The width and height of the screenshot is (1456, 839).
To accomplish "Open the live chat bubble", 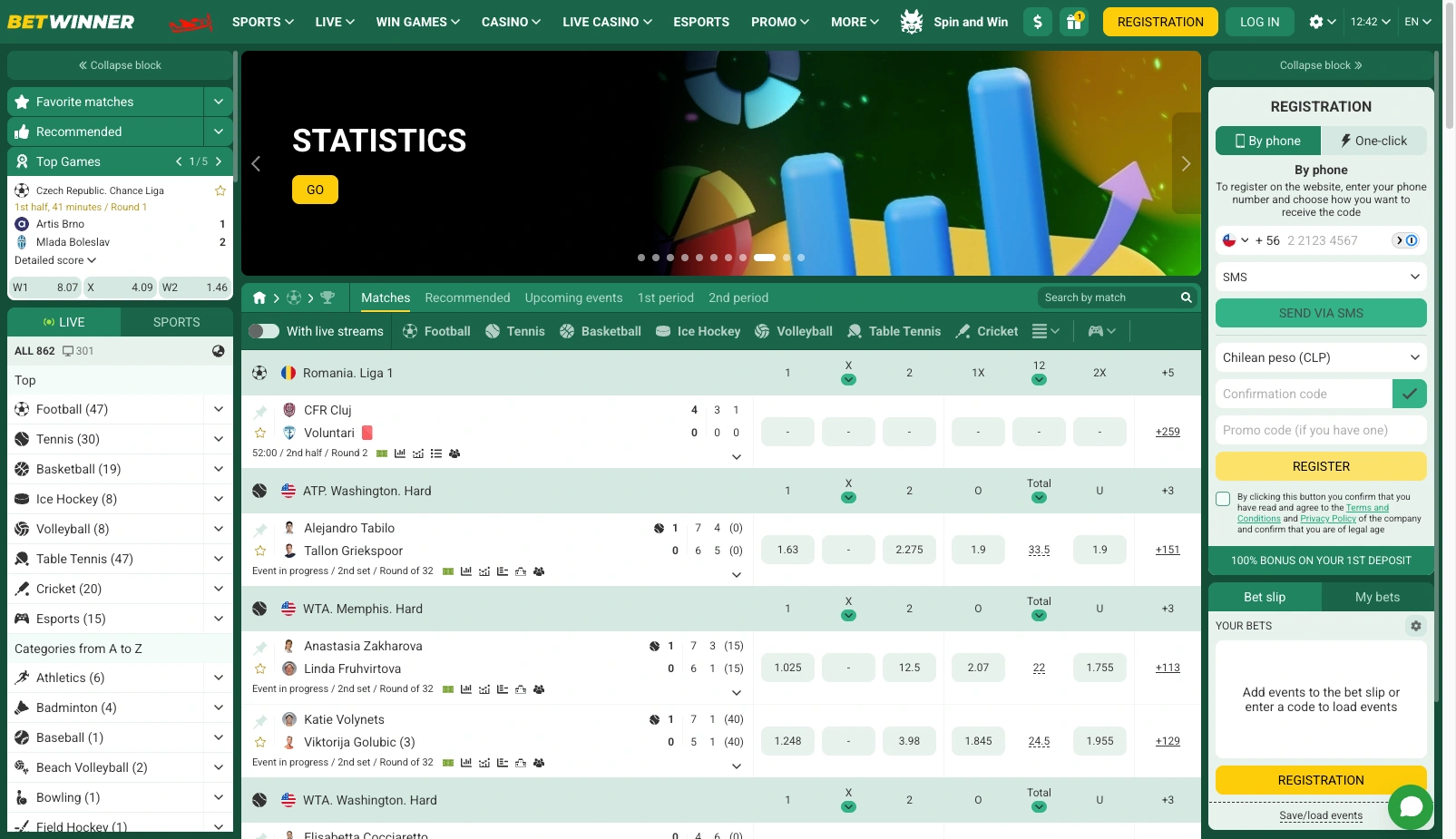I will 1411,806.
